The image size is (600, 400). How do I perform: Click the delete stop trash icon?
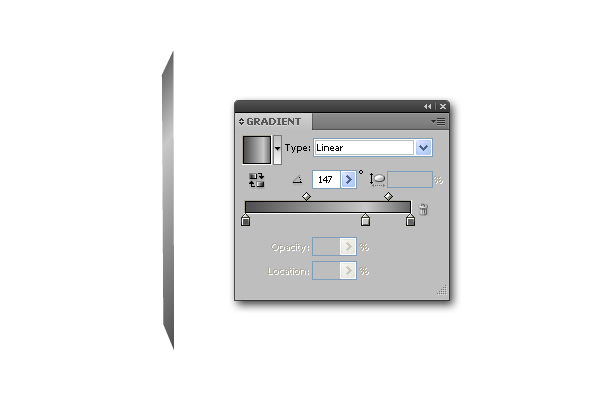click(x=423, y=209)
